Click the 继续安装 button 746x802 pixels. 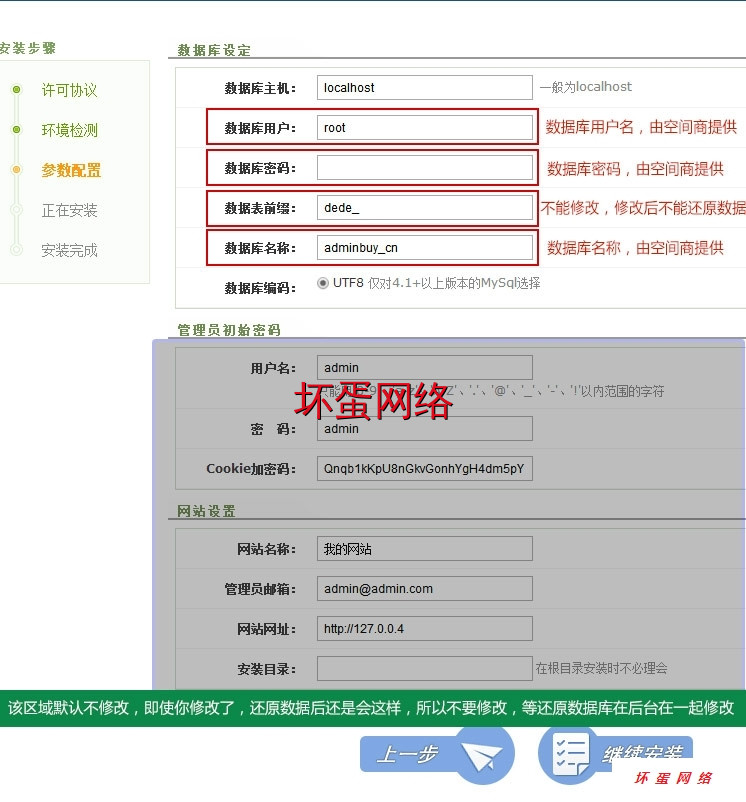[x=616, y=754]
